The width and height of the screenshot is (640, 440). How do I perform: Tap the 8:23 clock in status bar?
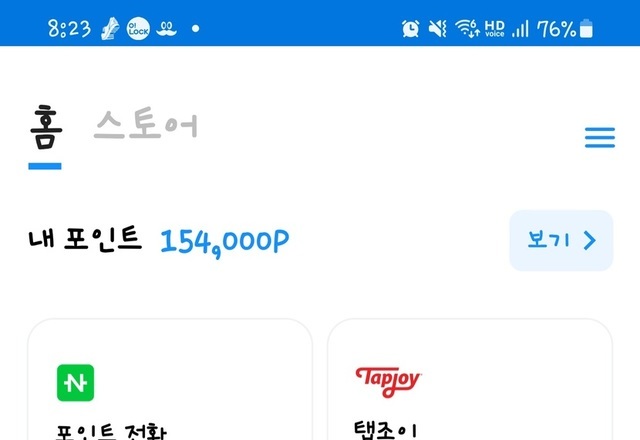(69, 29)
